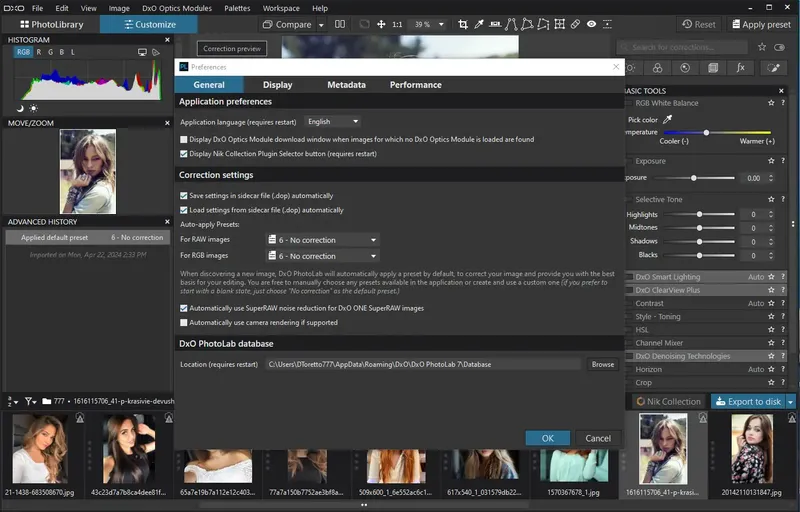This screenshot has width=800, height=512.
Task: Set zoom to 1:1
Action: pos(397,24)
